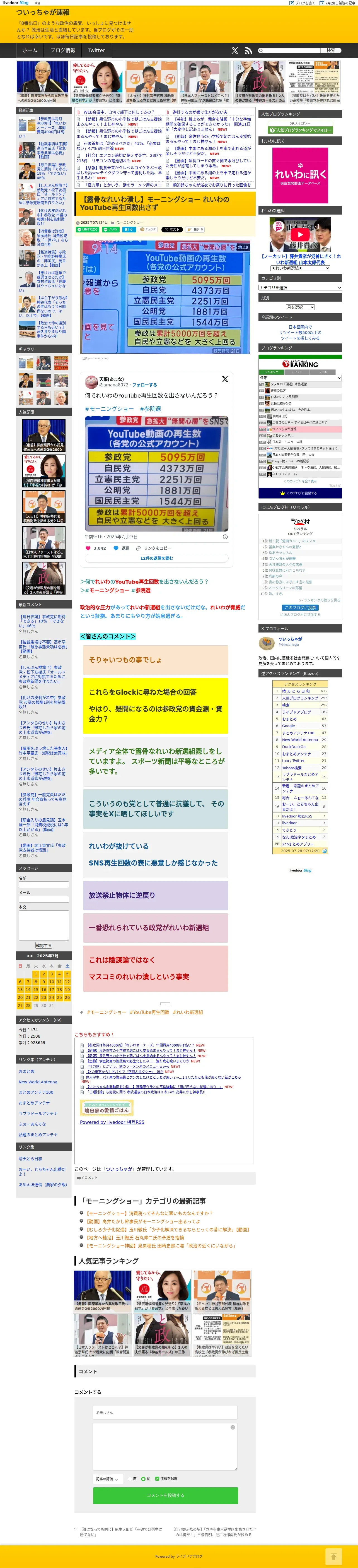
Task: Click calendar date 27
Action: click(x=20, y=1006)
